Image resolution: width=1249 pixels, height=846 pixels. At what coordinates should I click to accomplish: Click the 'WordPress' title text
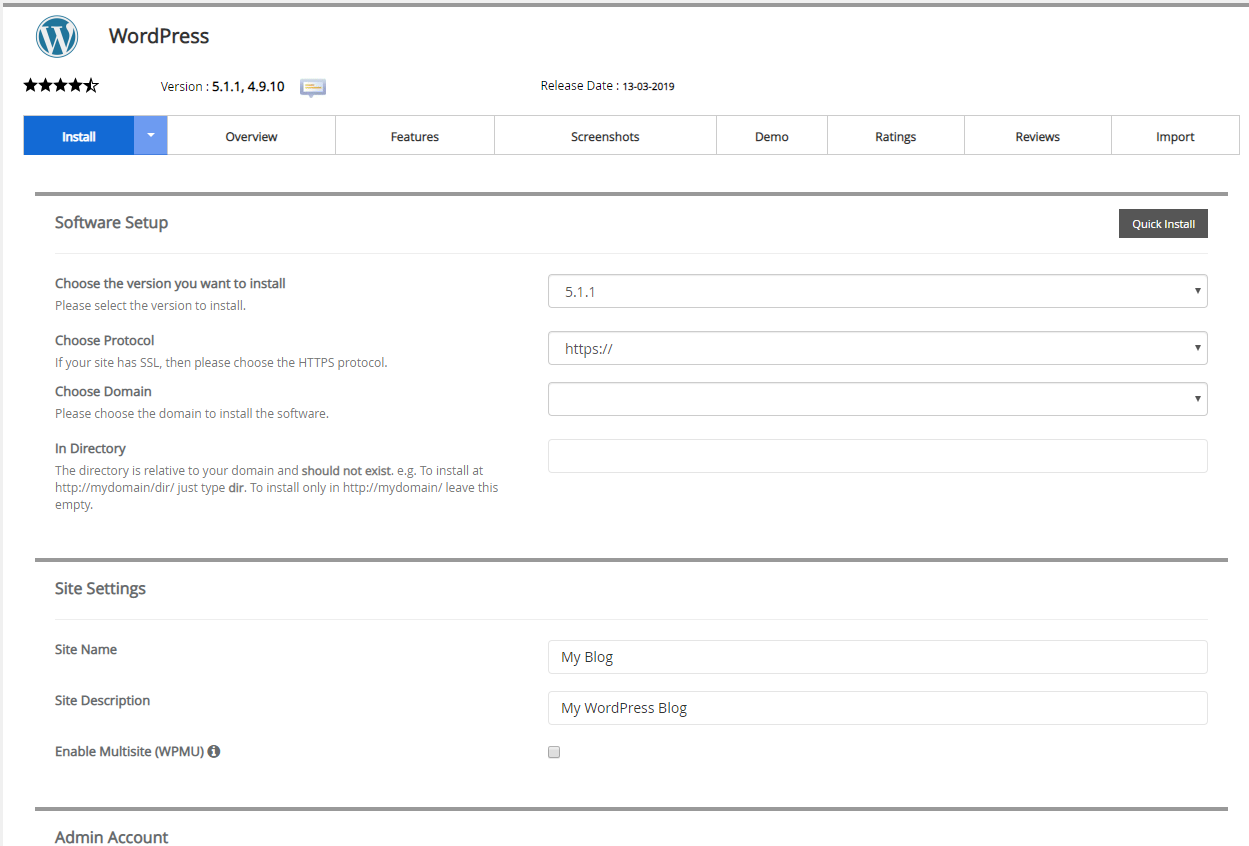(x=159, y=36)
